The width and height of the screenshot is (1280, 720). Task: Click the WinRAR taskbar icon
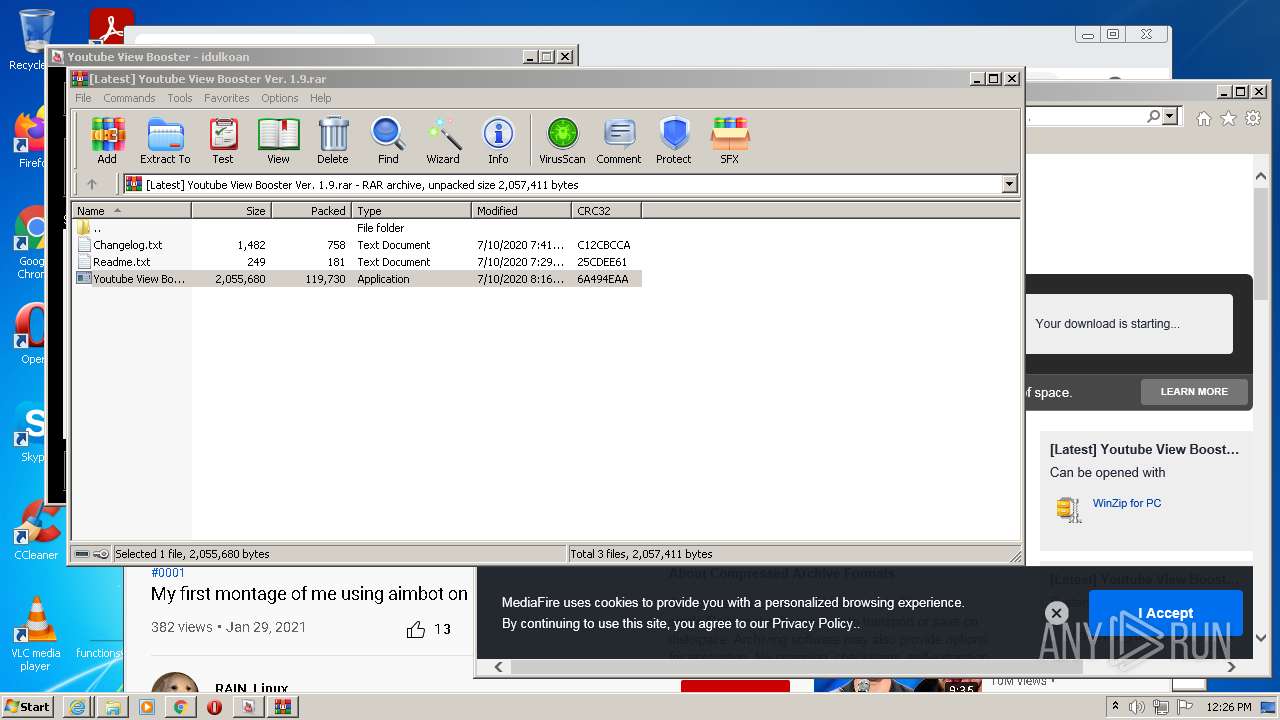pyautogui.click(x=283, y=707)
